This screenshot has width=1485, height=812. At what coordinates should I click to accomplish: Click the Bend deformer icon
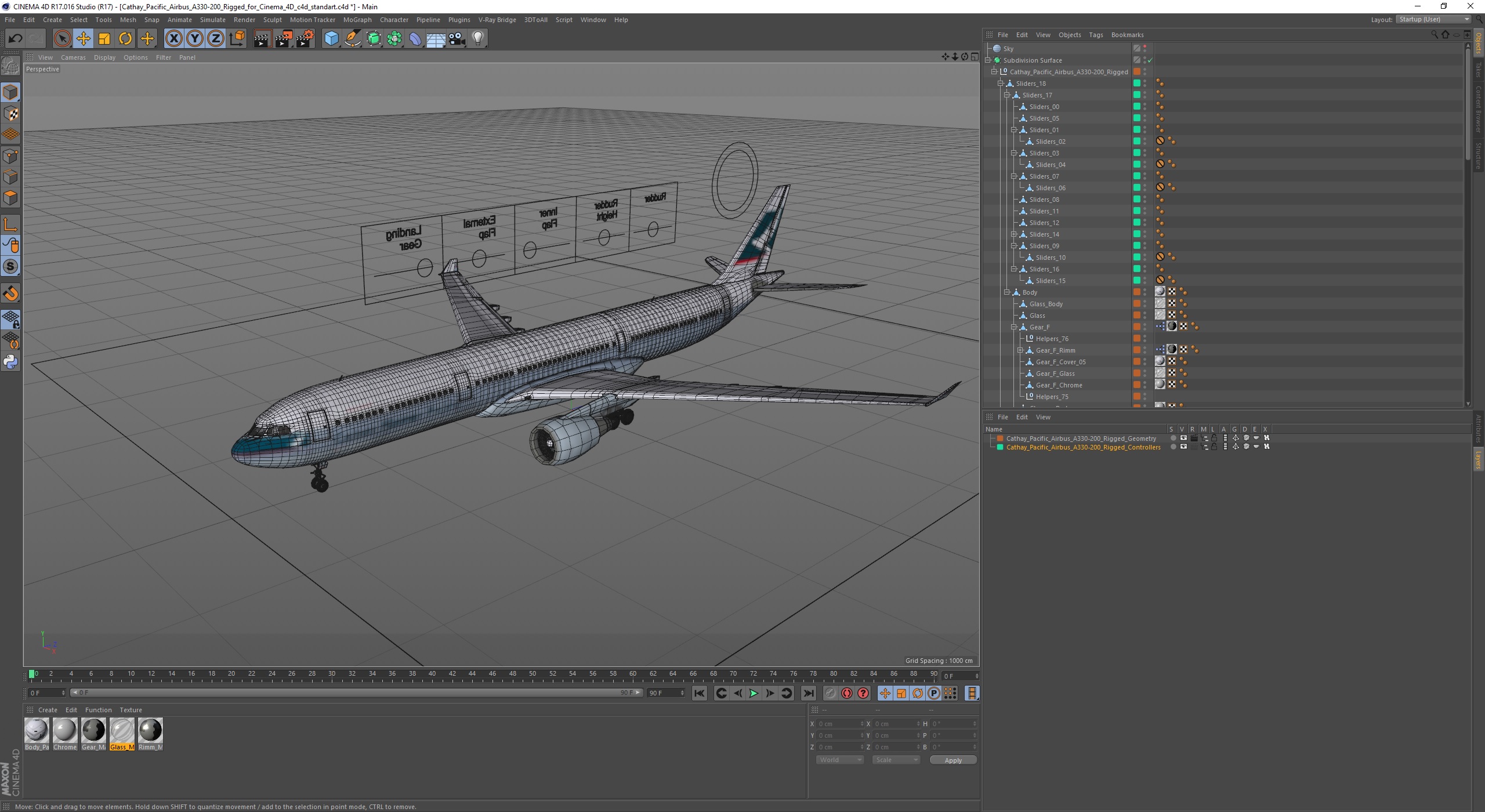(415, 39)
